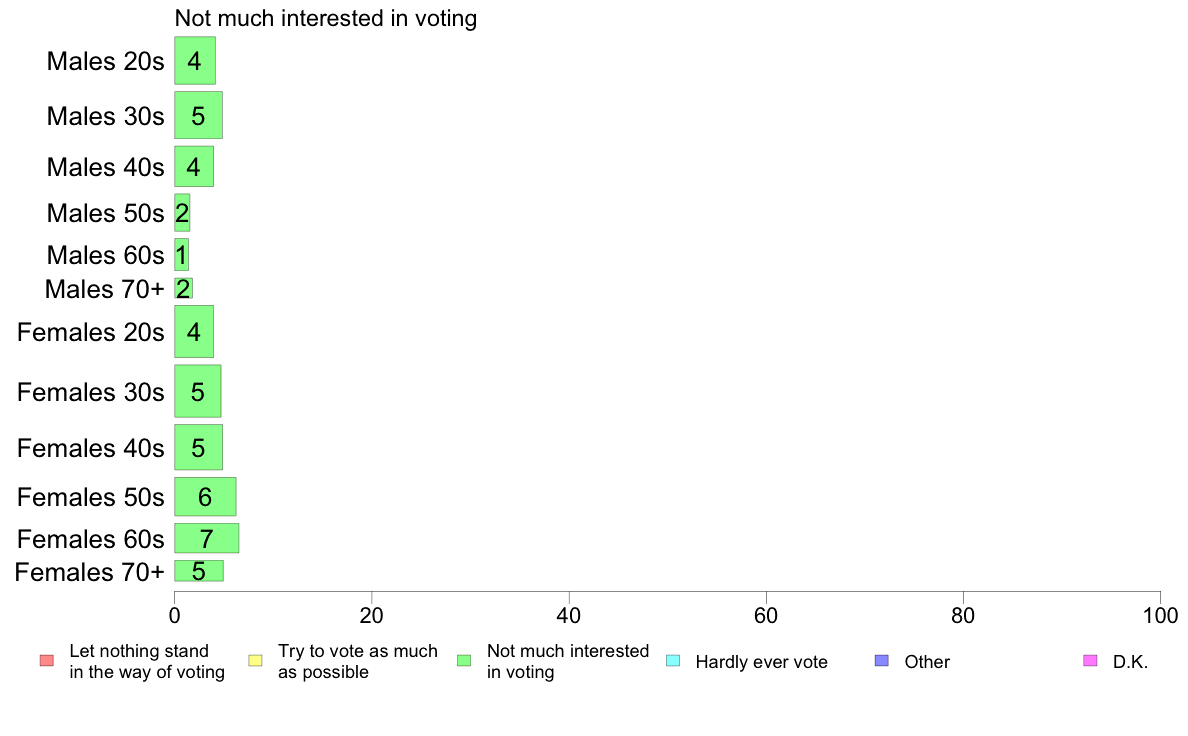Click the 'Hardly ever vote' legend label
The height and width of the screenshot is (736, 1188).
pos(761,662)
